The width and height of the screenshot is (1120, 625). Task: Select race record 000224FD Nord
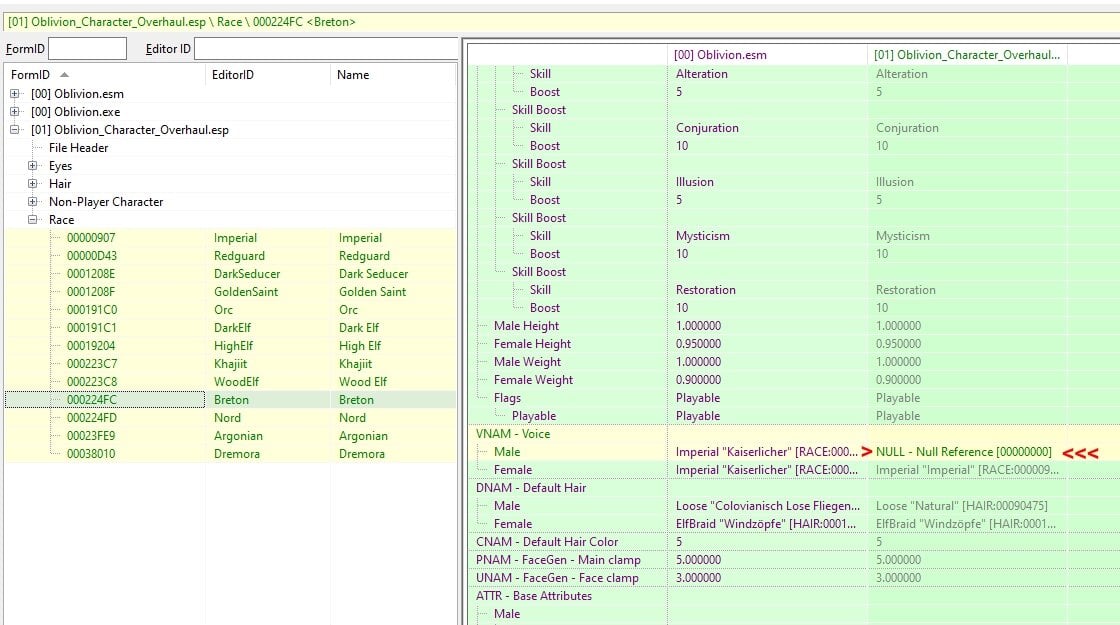[x=230, y=418]
